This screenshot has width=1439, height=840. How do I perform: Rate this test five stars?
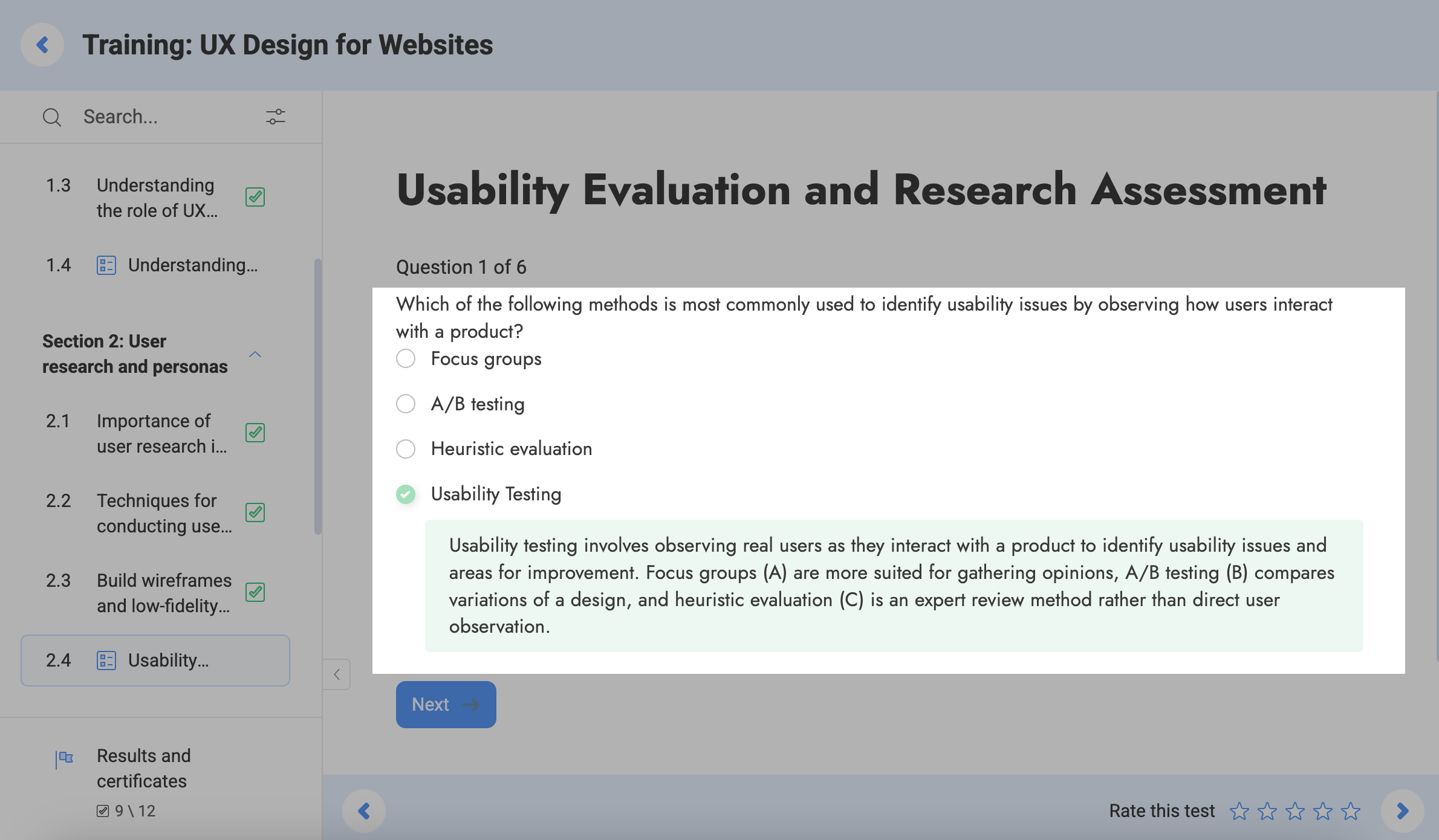(x=1351, y=811)
